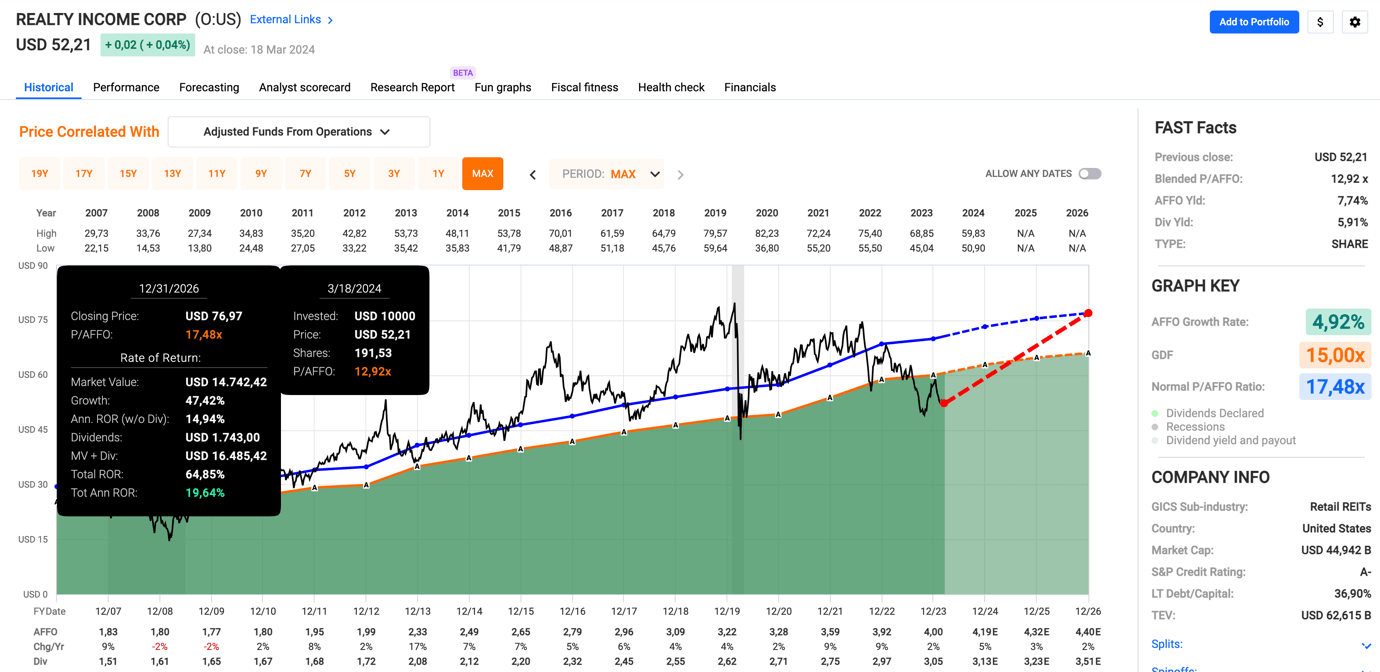Switch to the Forecasting tab
This screenshot has width=1380, height=672.
[209, 87]
